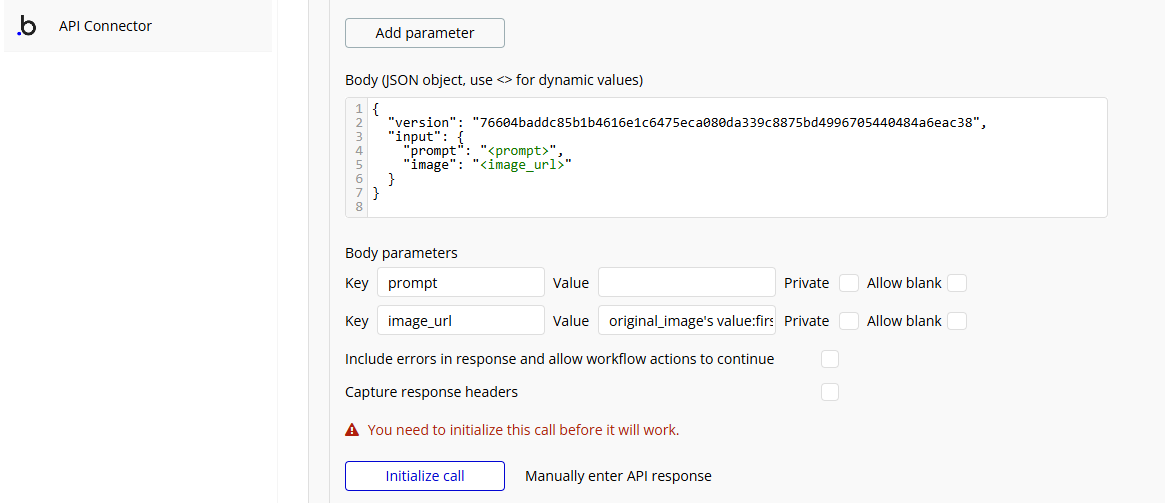The height and width of the screenshot is (503, 1165).
Task: Click the <image_url> placeholder in JSON body
Action: (x=527, y=164)
